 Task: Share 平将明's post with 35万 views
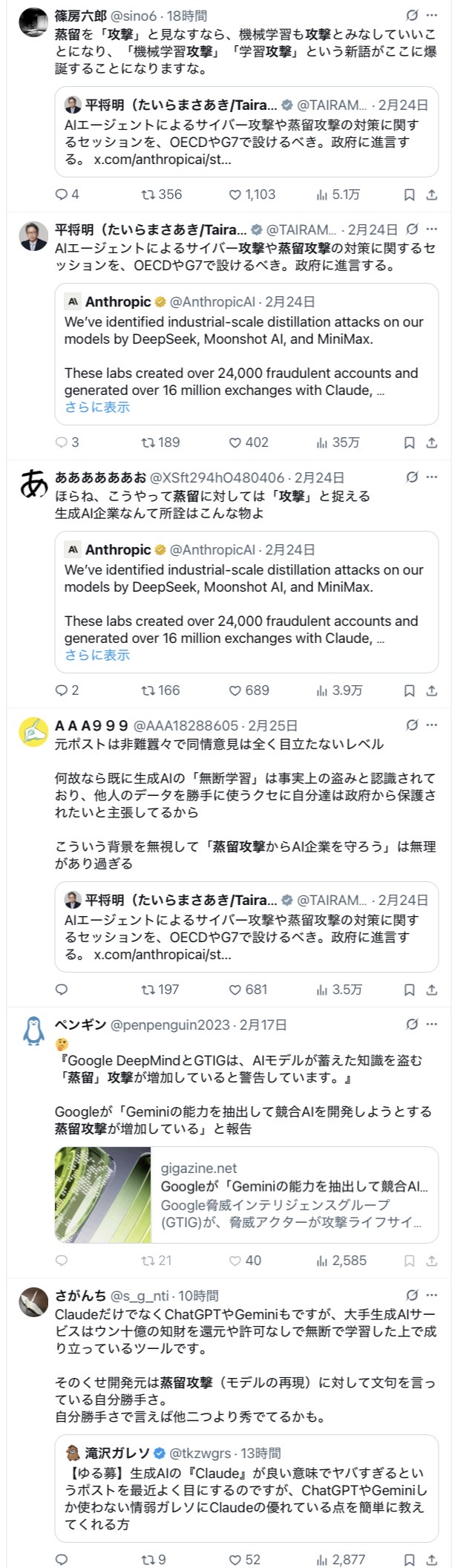432,442
